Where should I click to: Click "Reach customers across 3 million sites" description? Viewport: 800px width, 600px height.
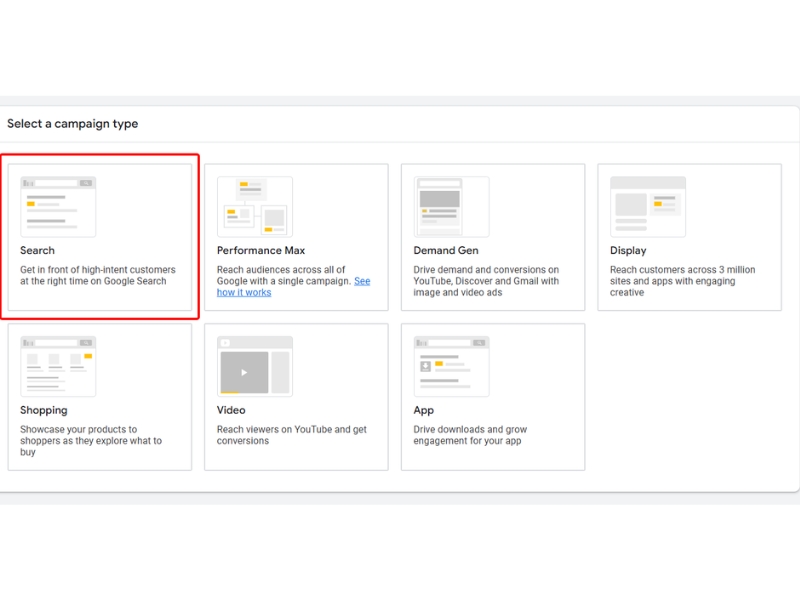pyautogui.click(x=683, y=281)
